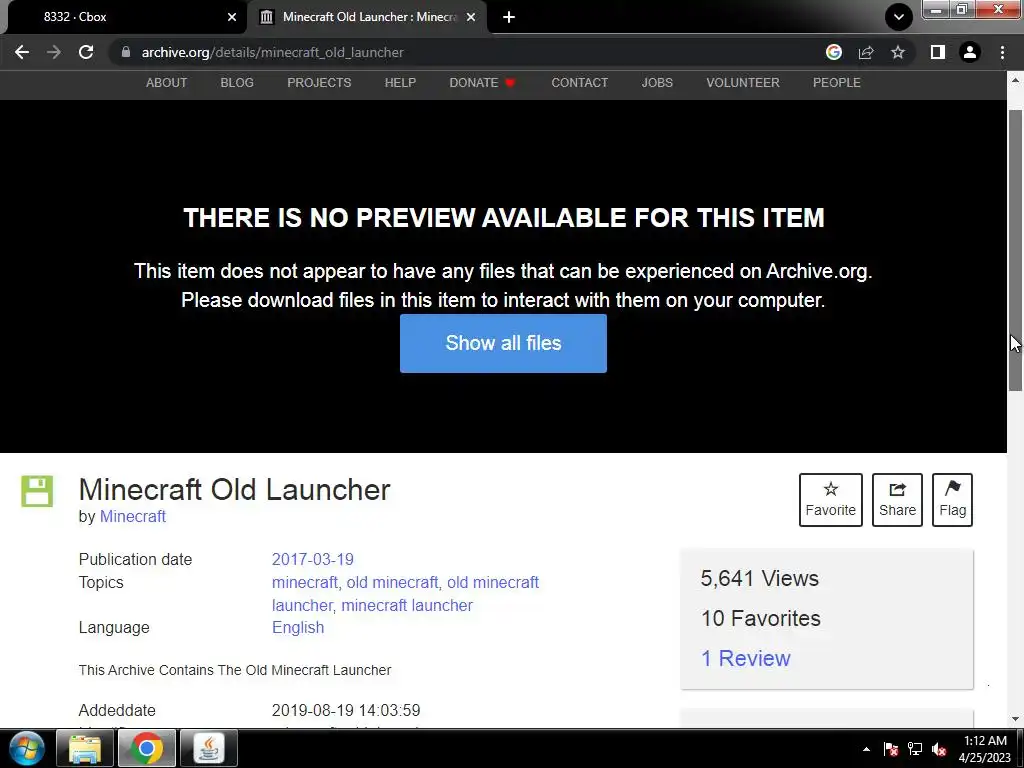Bookmark this page with the star icon
This screenshot has width=1024, height=768.
click(x=898, y=52)
